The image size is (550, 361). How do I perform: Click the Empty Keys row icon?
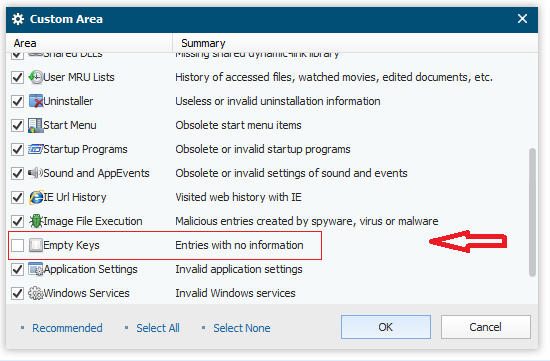[35, 245]
